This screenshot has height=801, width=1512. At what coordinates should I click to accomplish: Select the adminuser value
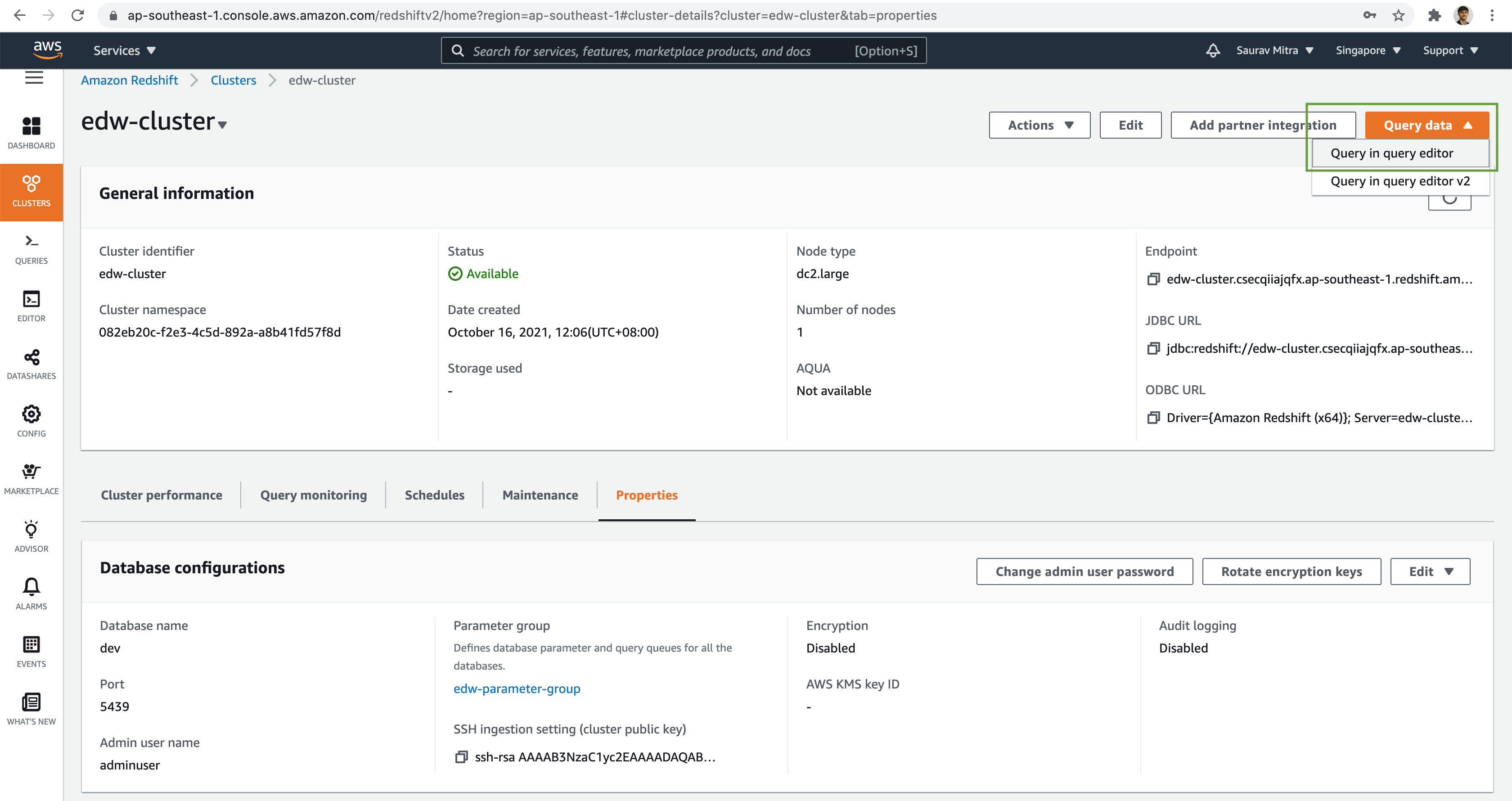(130, 765)
